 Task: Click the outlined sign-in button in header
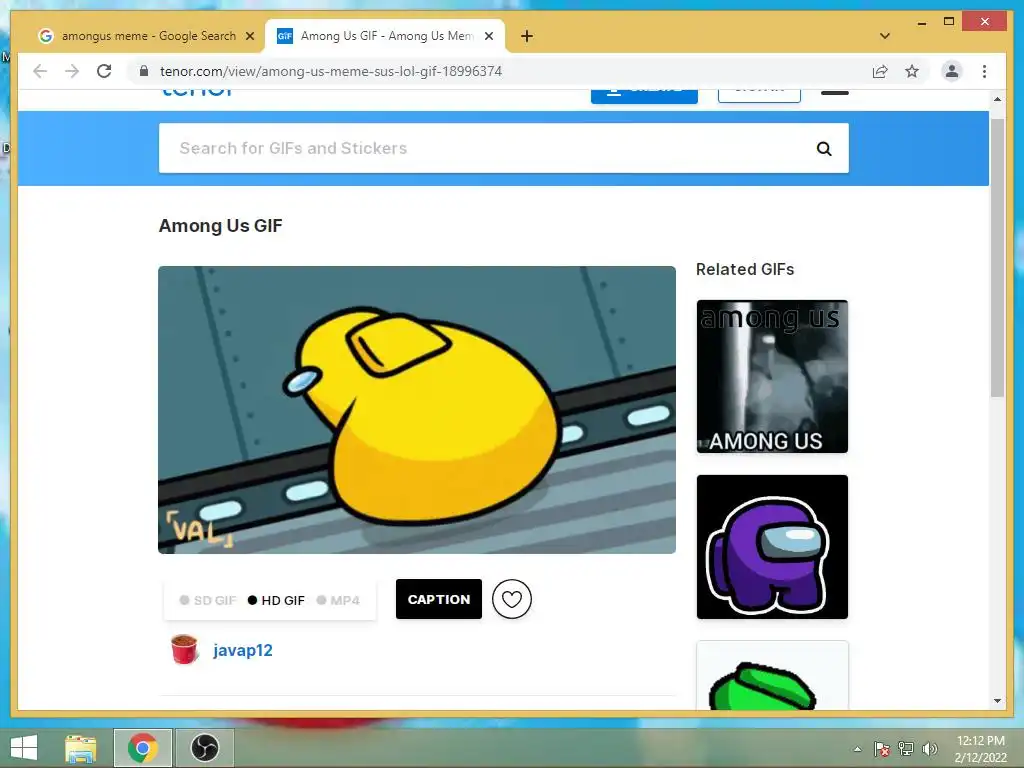click(759, 95)
